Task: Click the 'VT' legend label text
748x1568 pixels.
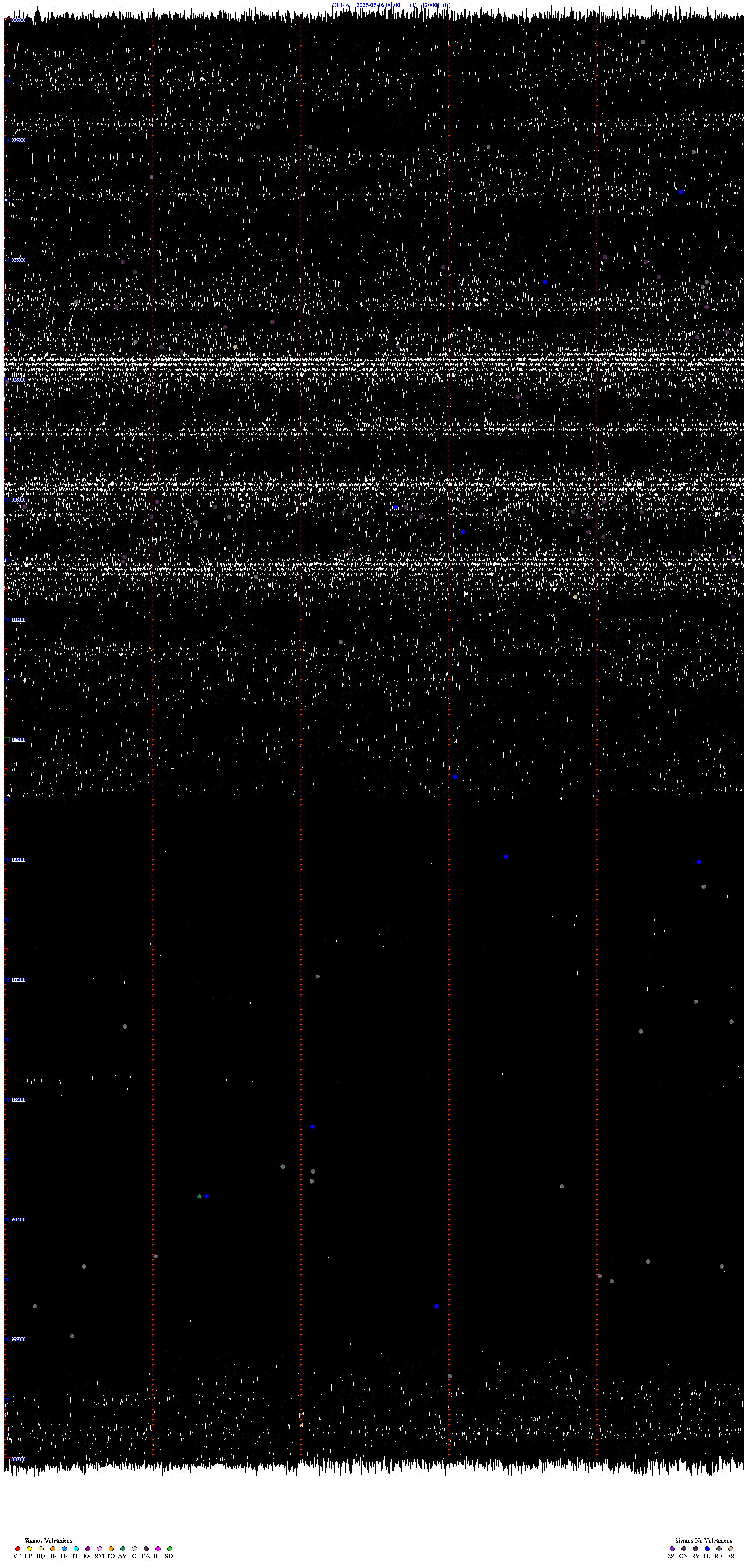Action: [x=17, y=1556]
